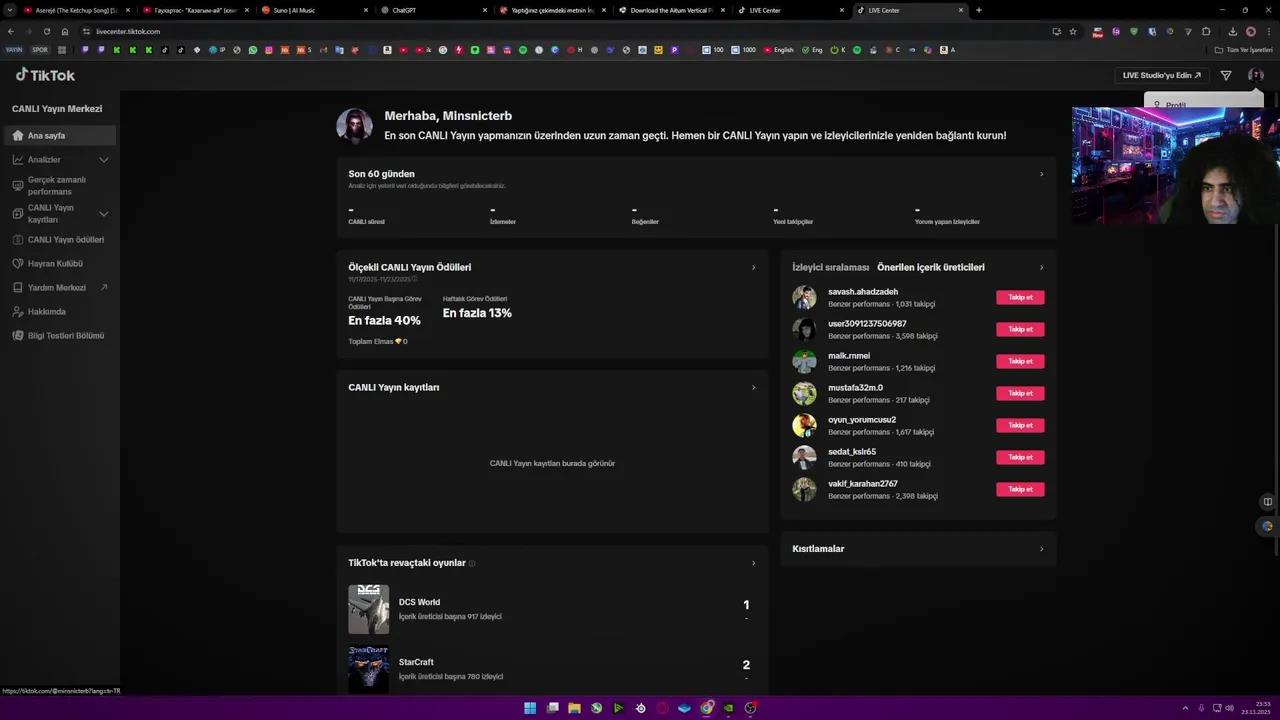Open NVIDIA app icon on taskbar
Screen dimensions: 1280x720
click(728, 708)
